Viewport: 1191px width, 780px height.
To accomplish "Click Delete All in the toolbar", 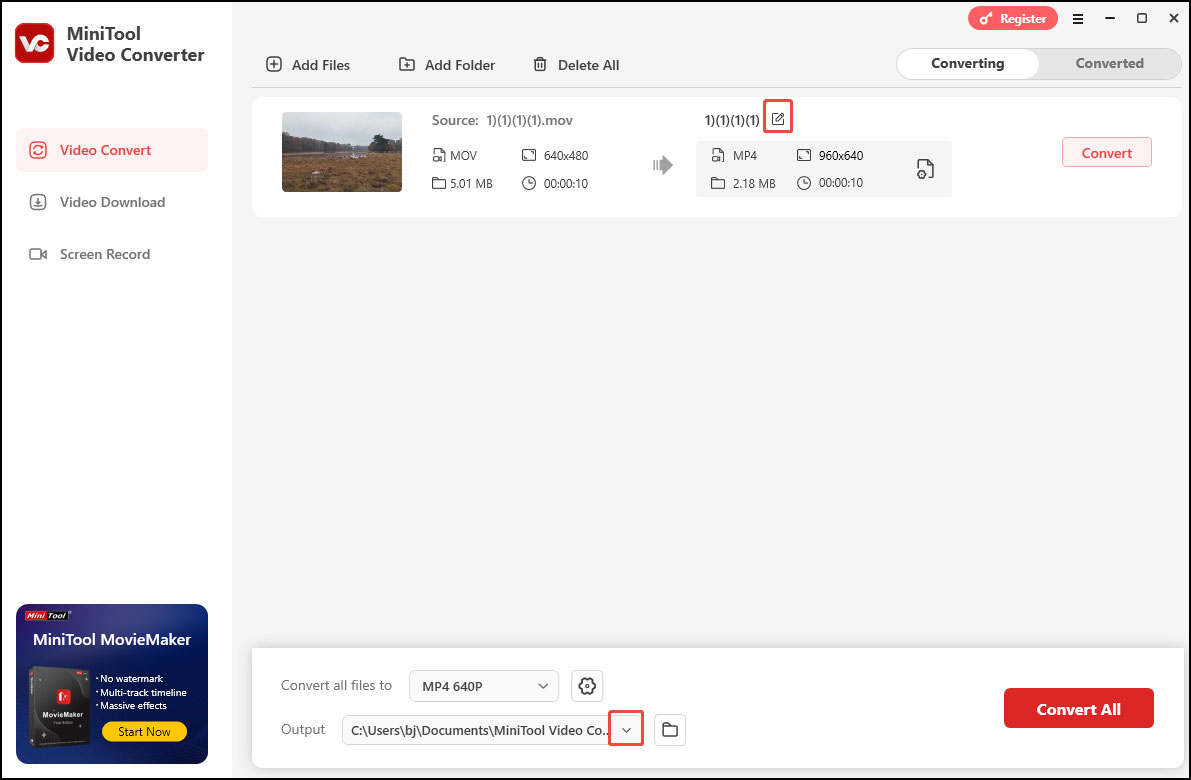I will pyautogui.click(x=576, y=65).
